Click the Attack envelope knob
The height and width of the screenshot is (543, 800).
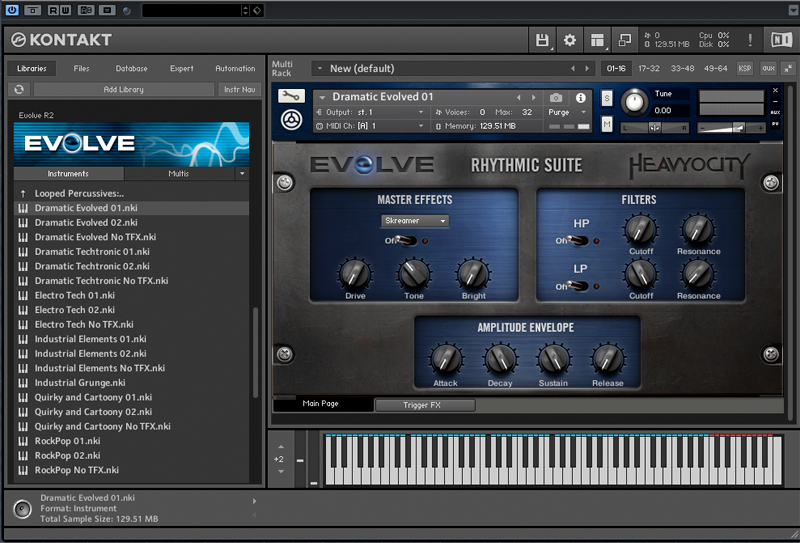click(446, 359)
